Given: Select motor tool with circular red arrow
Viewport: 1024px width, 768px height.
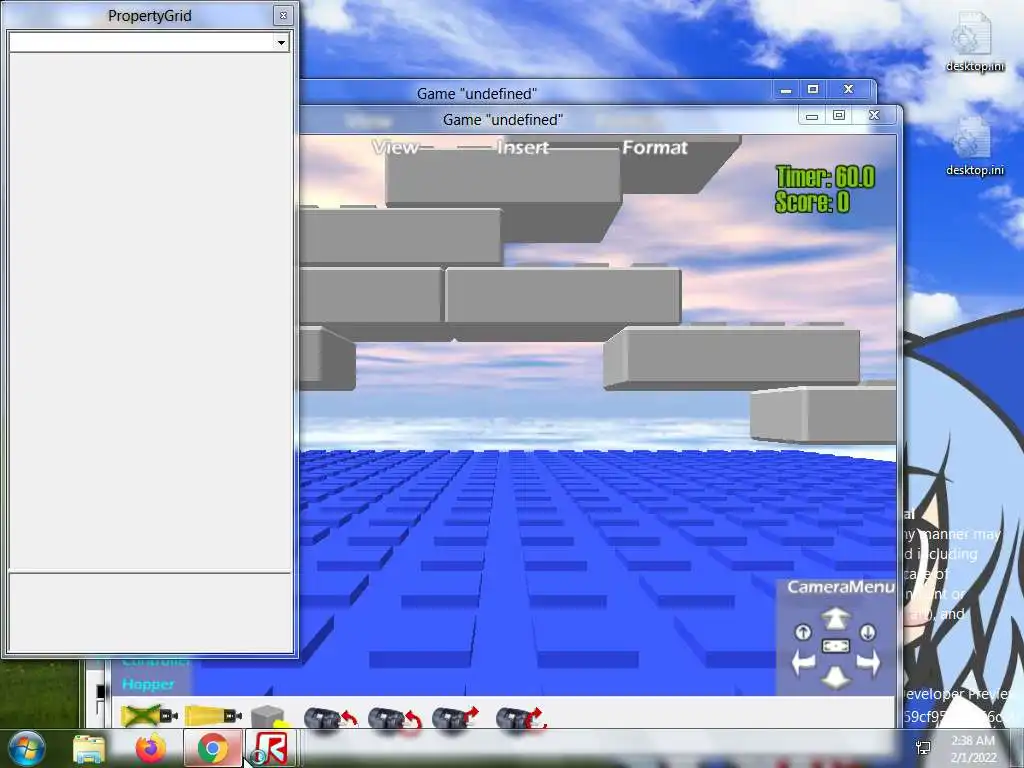Looking at the screenshot, I should tap(394, 718).
